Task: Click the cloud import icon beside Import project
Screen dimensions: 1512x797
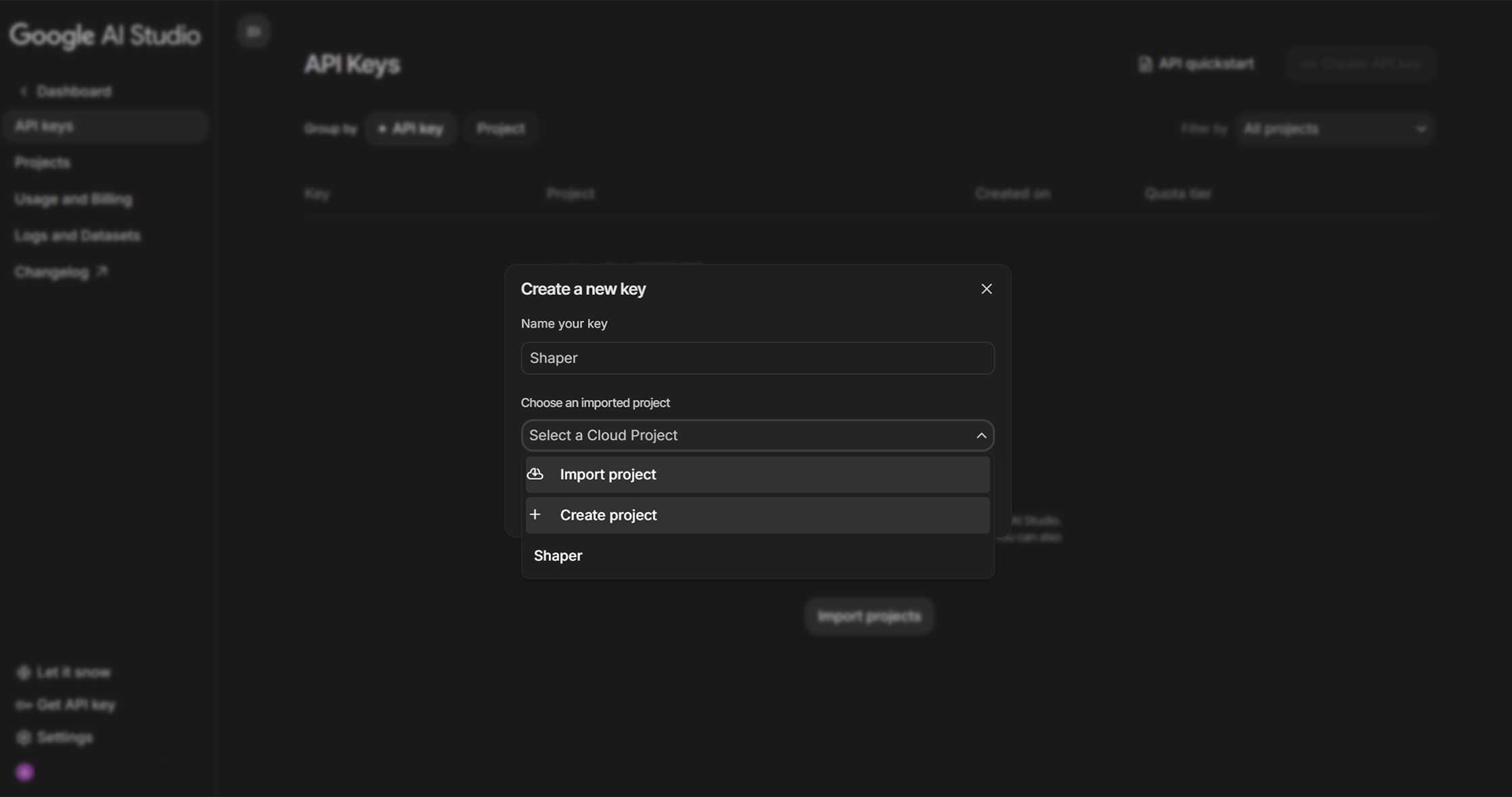Action: 536,474
